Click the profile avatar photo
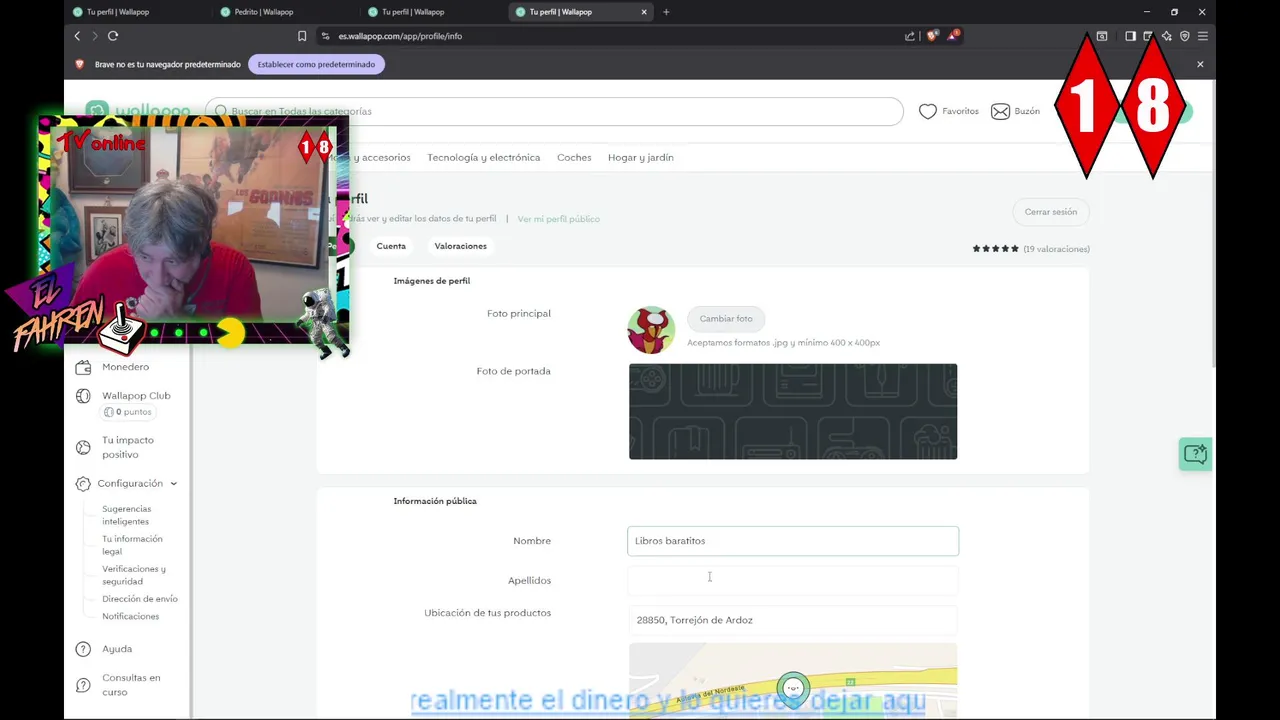Screen dimensions: 1280x720 point(651,330)
